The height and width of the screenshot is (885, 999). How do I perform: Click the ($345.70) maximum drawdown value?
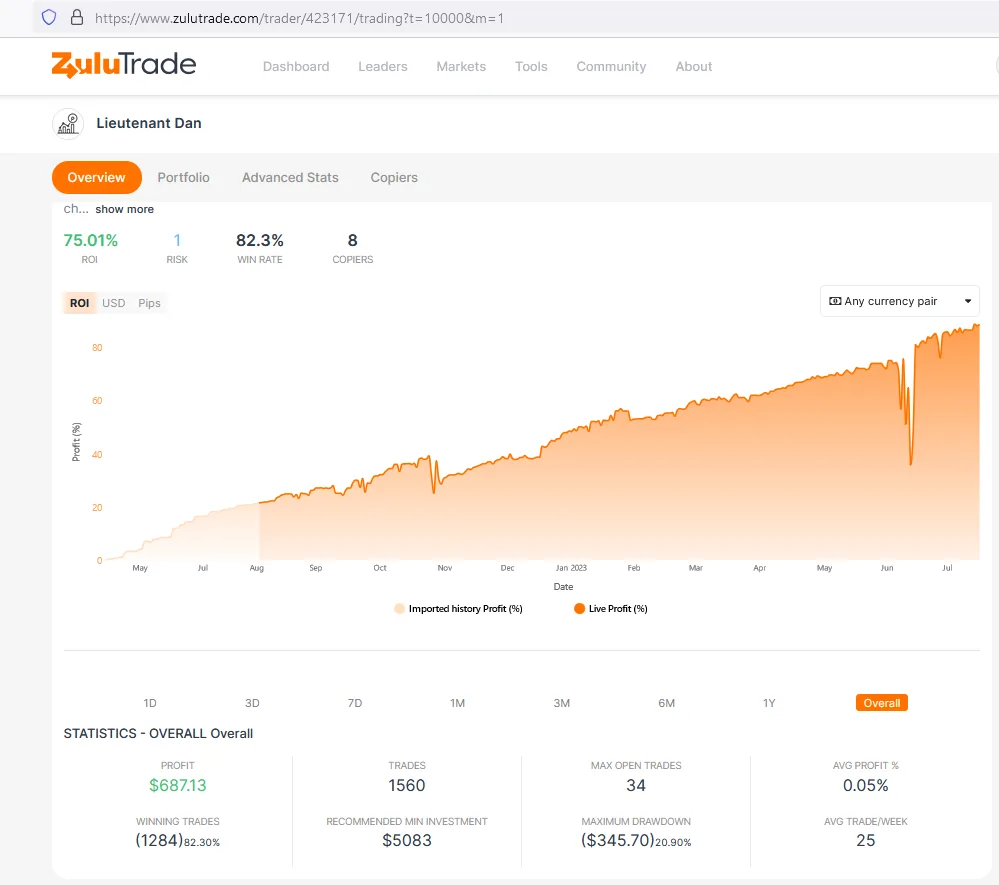click(x=617, y=840)
